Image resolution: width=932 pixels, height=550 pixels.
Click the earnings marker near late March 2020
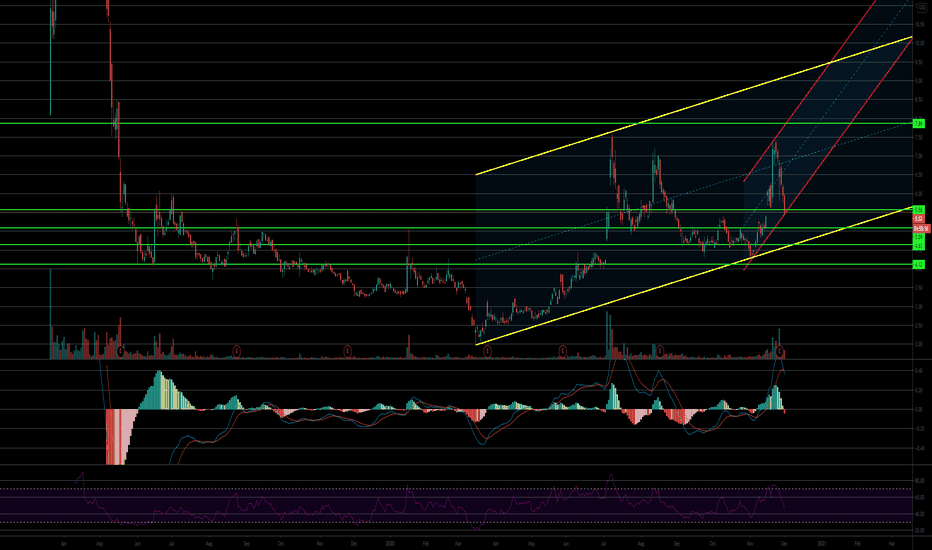pyautogui.click(x=487, y=351)
